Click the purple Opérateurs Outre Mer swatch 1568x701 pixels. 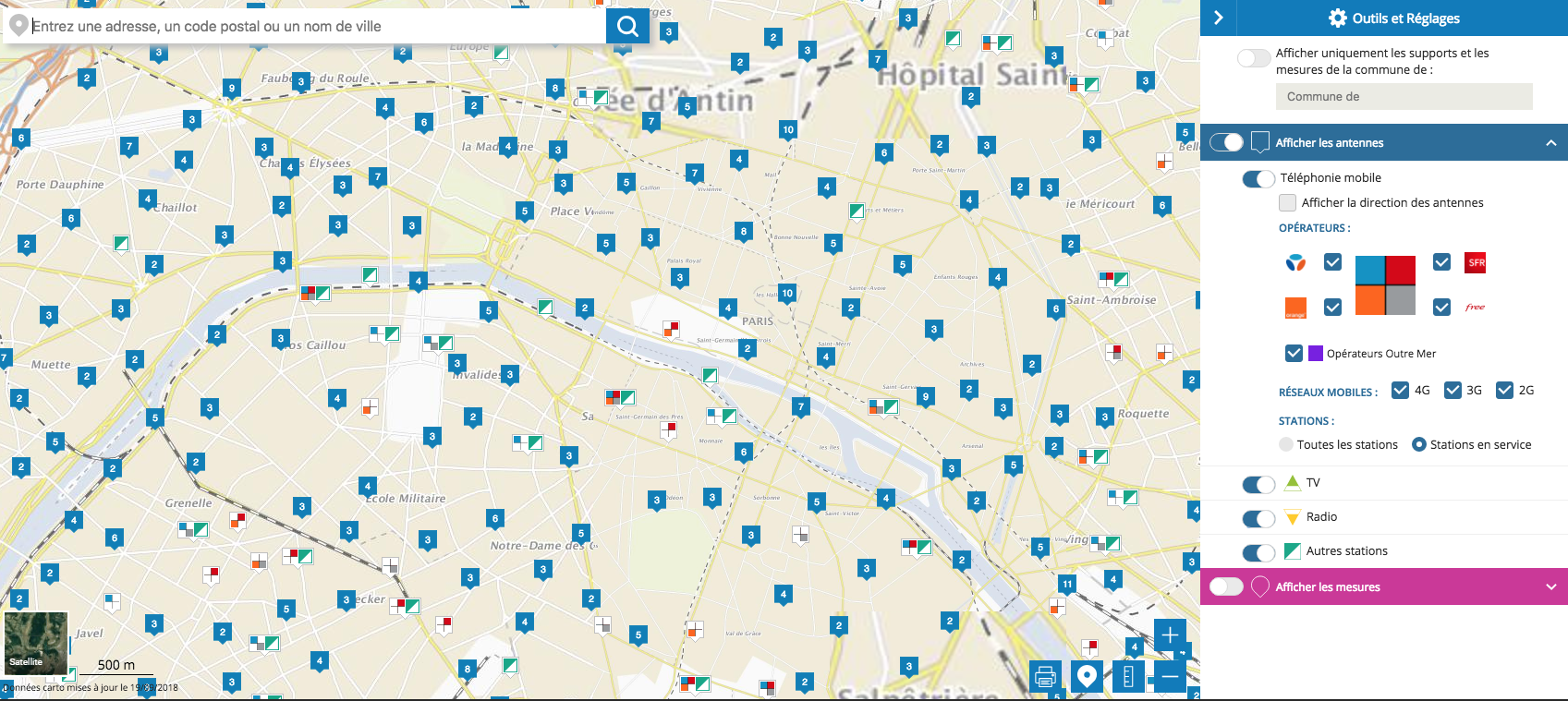[1316, 354]
